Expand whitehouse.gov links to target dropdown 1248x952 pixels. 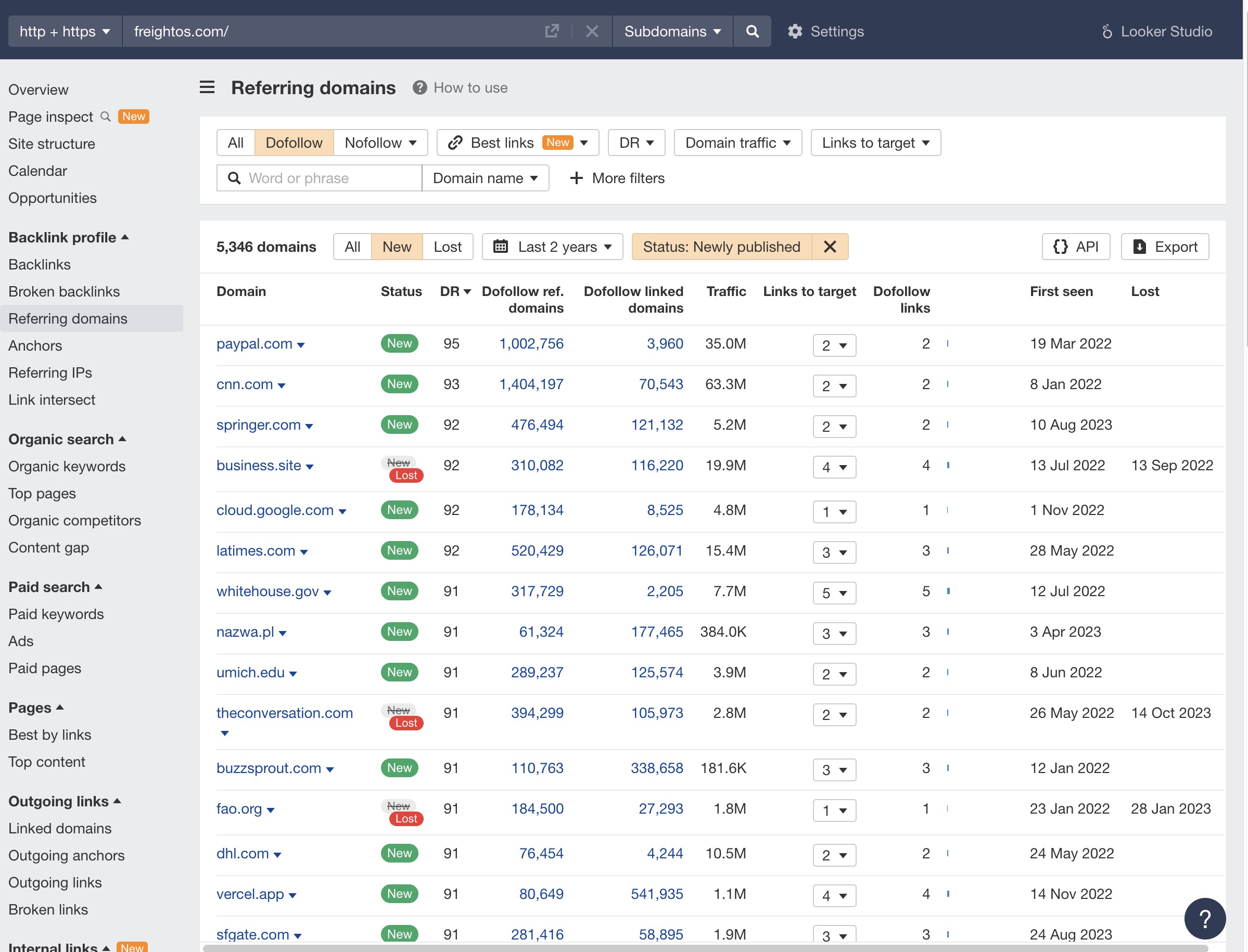tap(834, 593)
